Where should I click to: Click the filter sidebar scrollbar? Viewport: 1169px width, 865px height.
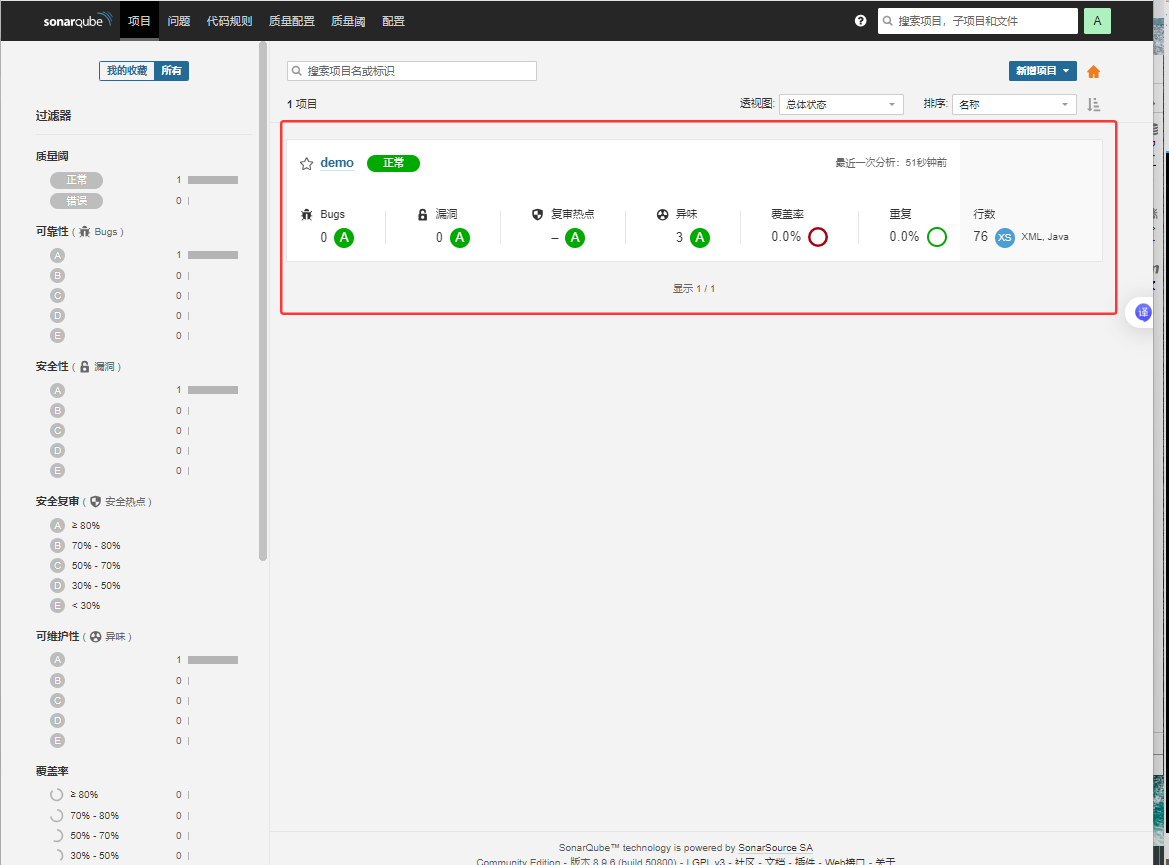(262, 302)
